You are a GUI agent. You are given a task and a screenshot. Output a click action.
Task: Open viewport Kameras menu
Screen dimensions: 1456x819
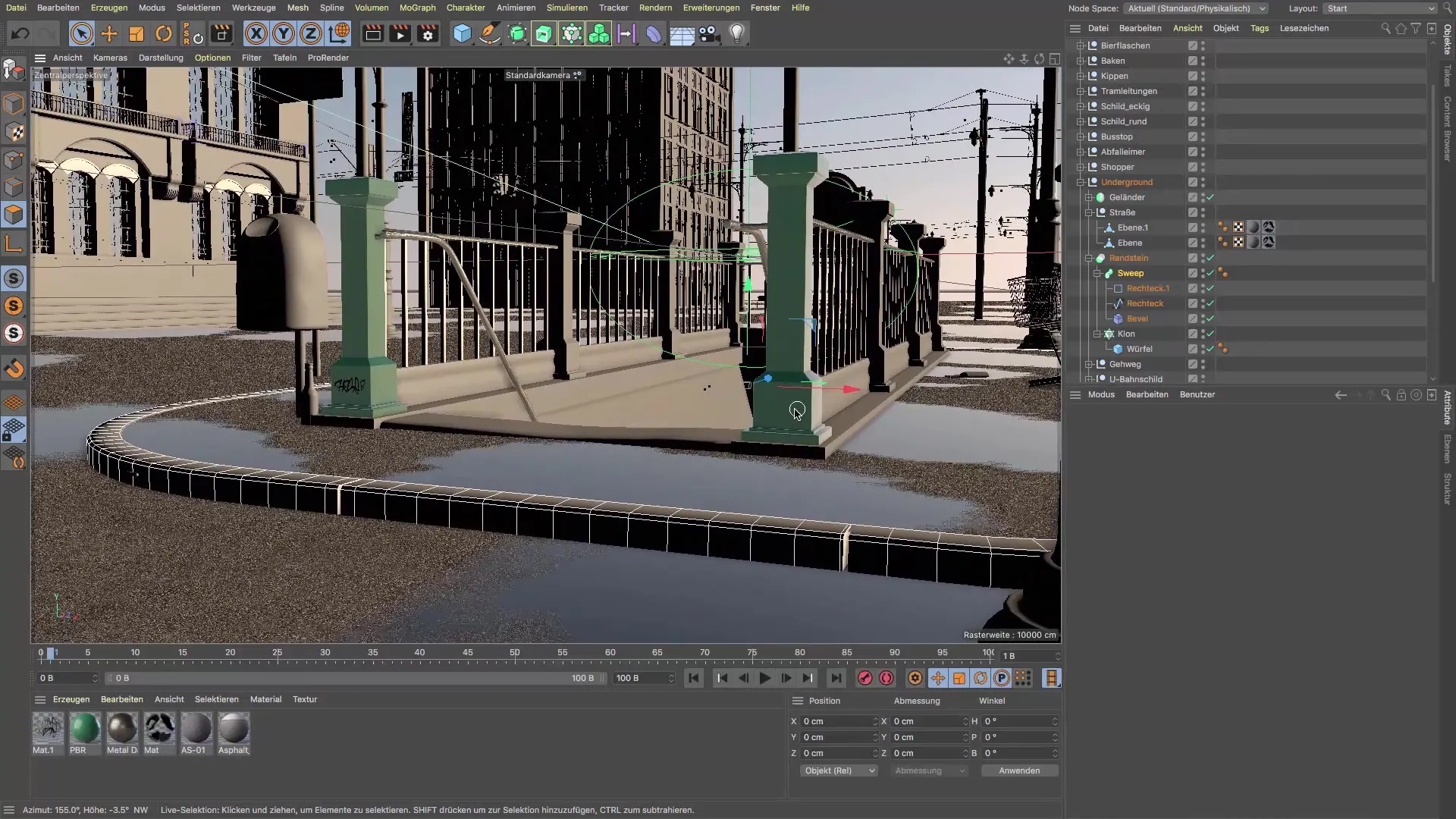(x=110, y=58)
